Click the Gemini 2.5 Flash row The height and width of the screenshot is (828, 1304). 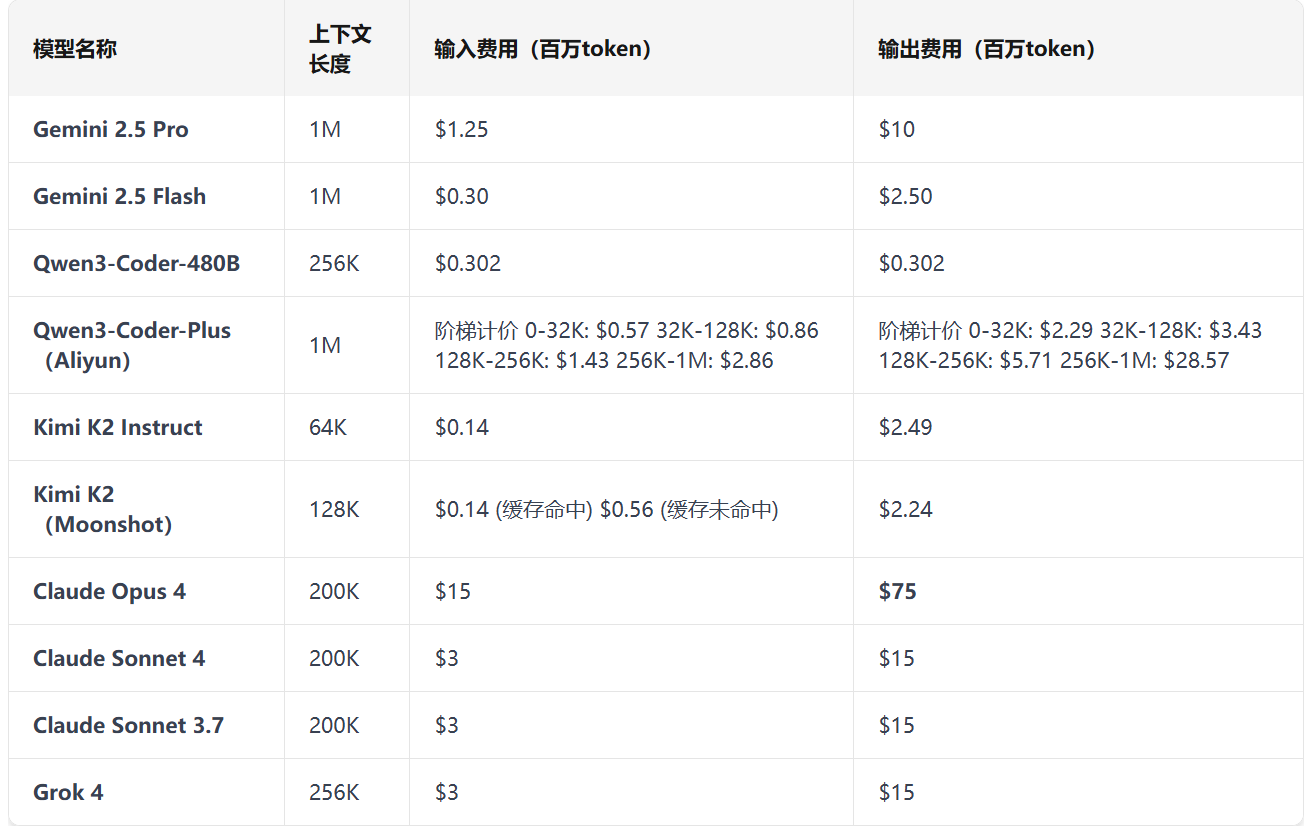[x=118, y=196]
